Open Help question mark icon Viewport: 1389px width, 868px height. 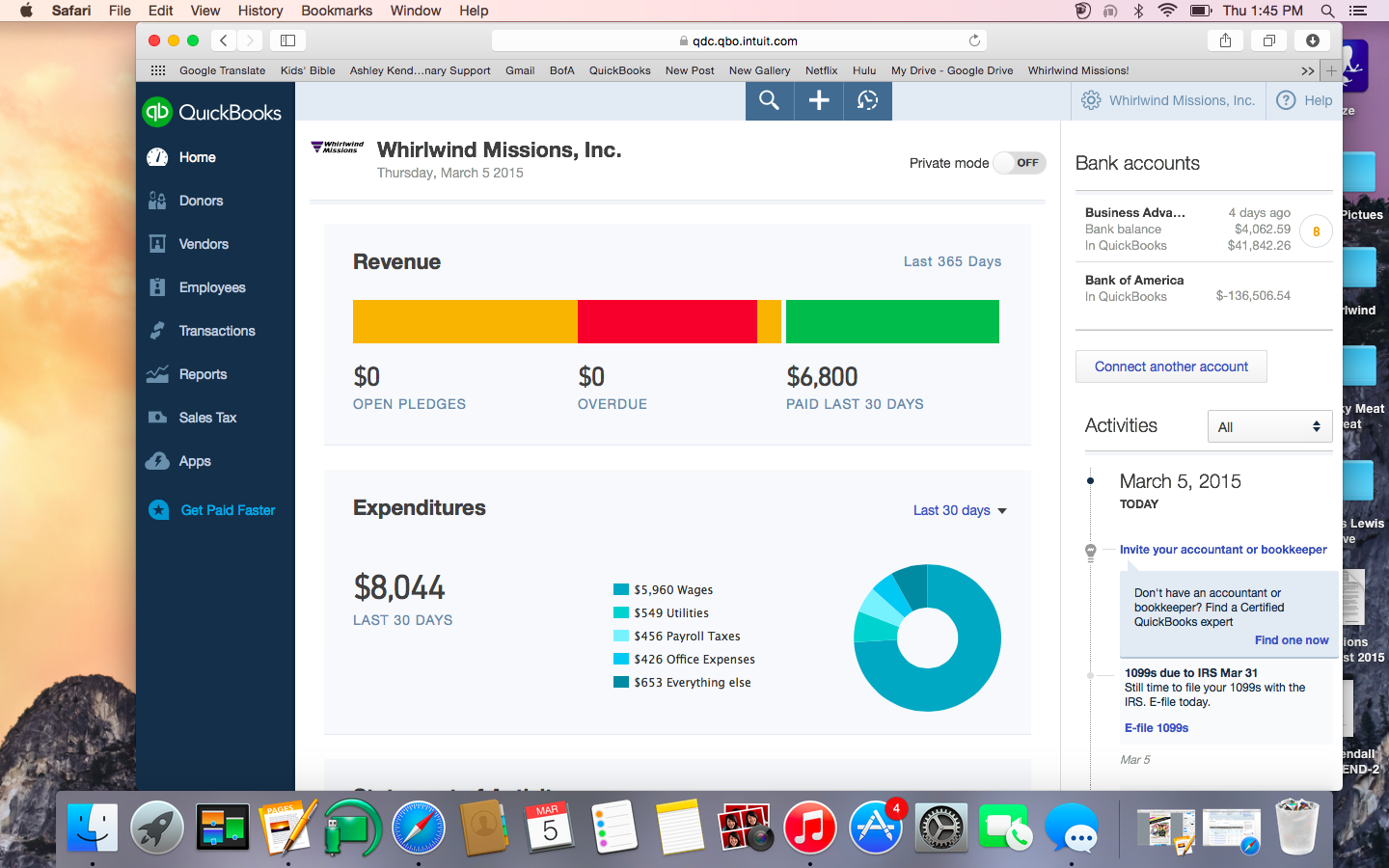point(1286,100)
